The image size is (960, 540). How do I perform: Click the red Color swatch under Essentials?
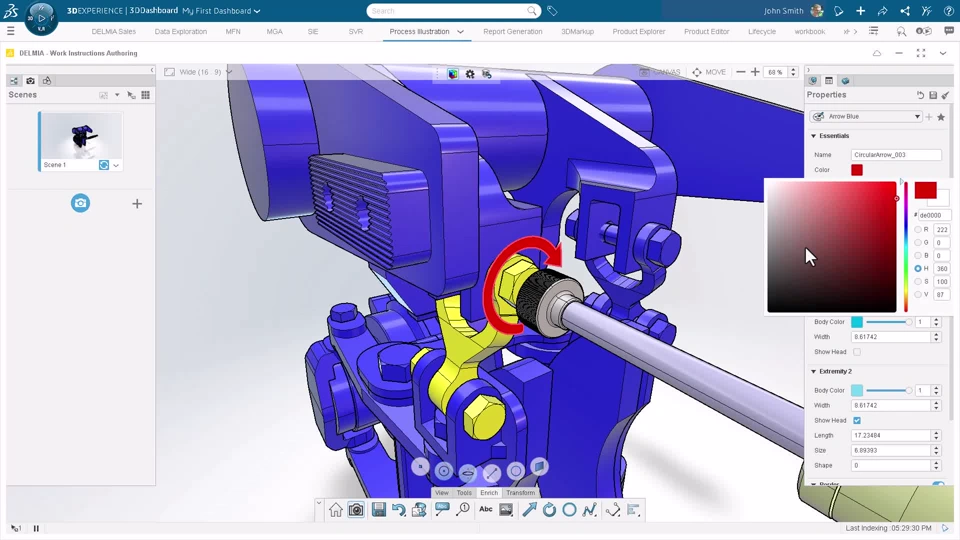coord(857,170)
